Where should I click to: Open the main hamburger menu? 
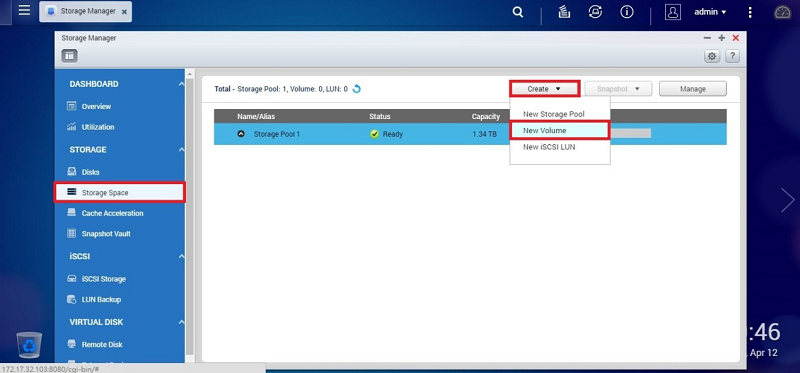pos(24,10)
